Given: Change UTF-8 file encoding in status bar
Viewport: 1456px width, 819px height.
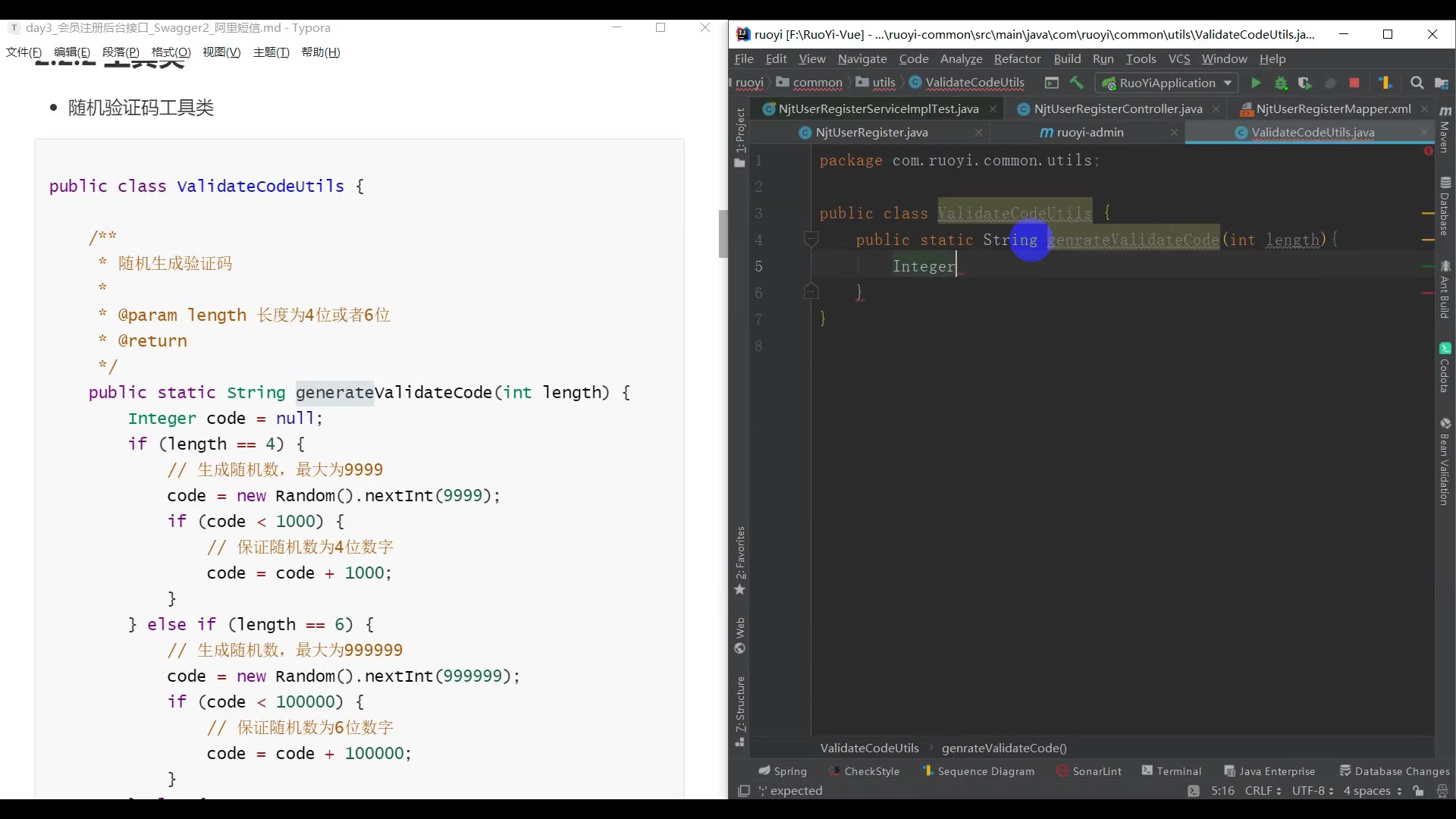Looking at the screenshot, I should 1313,791.
